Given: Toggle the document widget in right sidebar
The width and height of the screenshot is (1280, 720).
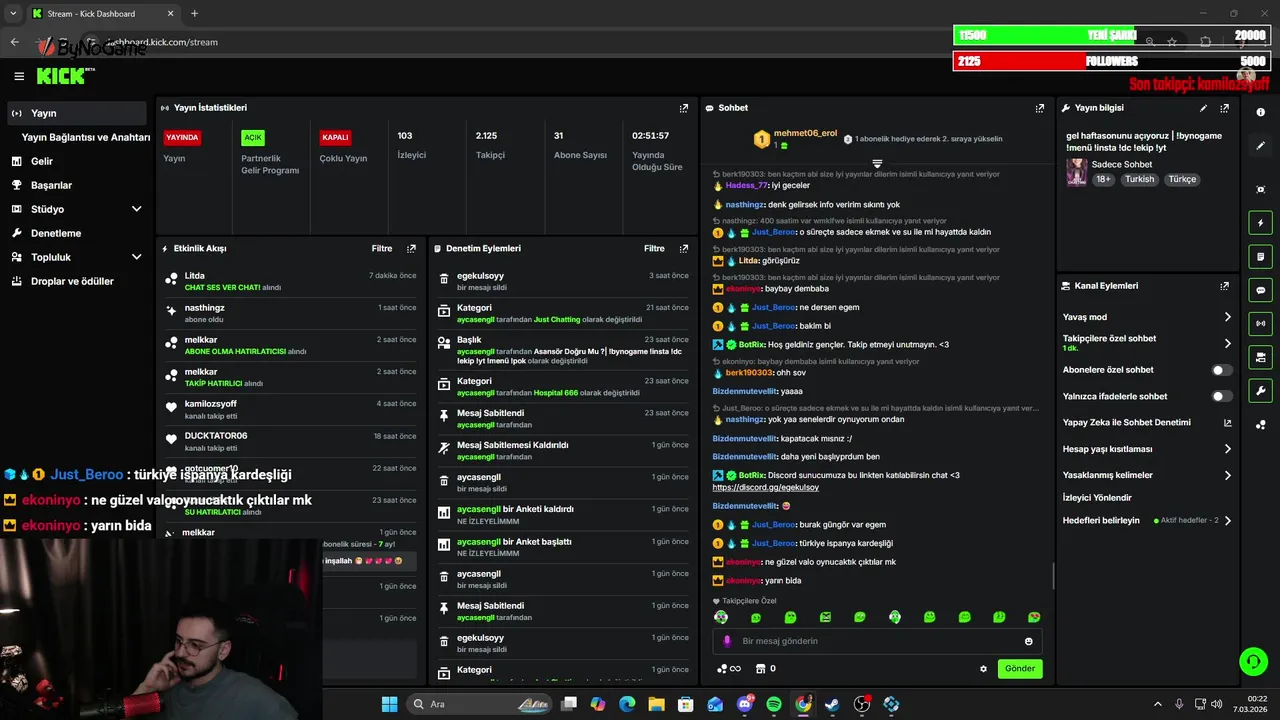Looking at the screenshot, I should tap(1261, 256).
